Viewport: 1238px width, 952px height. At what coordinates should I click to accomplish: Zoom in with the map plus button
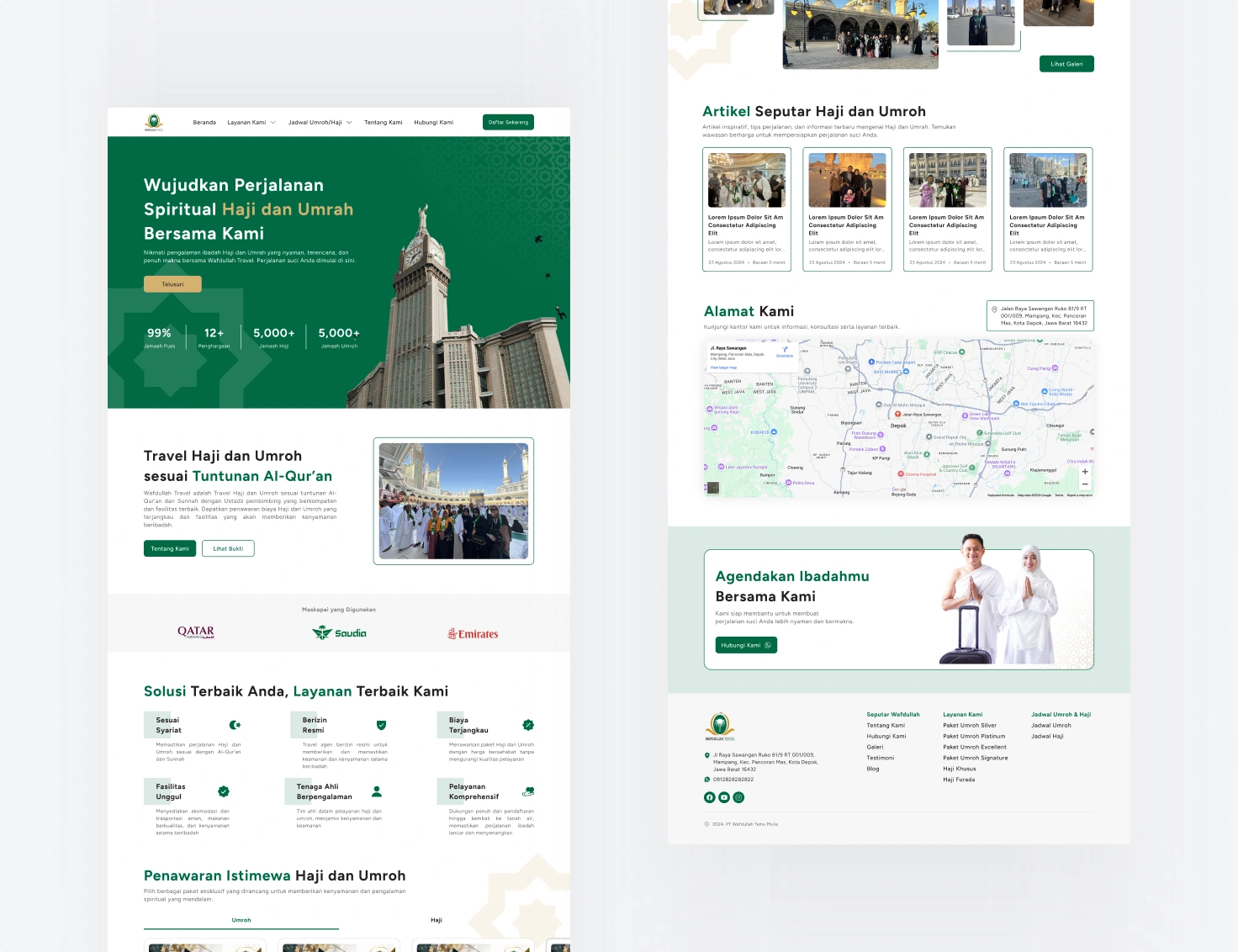[x=1085, y=472]
